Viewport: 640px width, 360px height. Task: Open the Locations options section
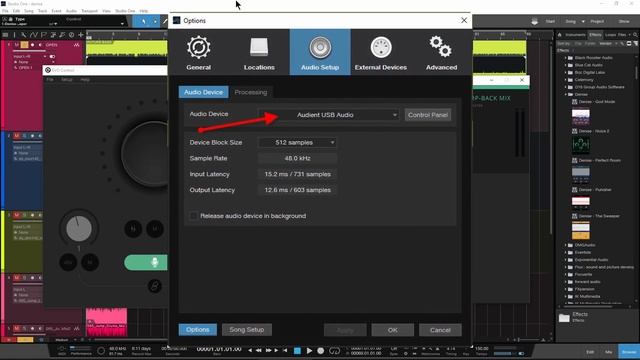(x=259, y=52)
